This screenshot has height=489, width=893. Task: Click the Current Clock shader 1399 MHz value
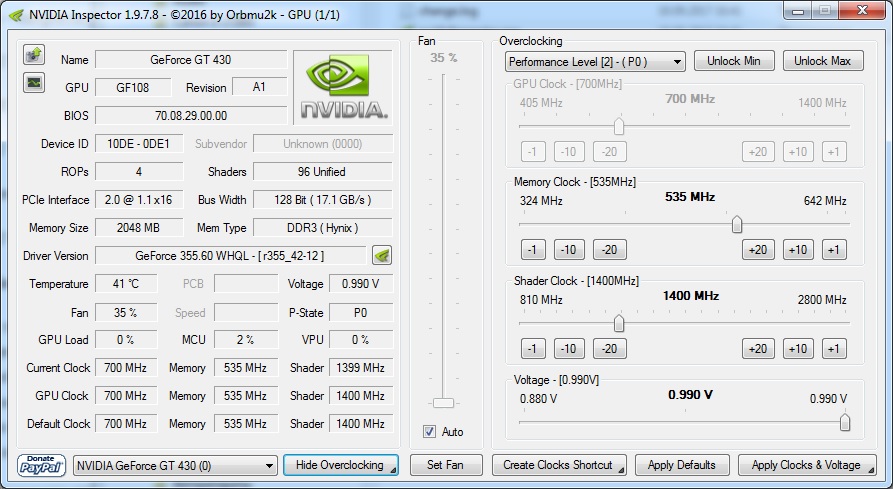click(361, 368)
